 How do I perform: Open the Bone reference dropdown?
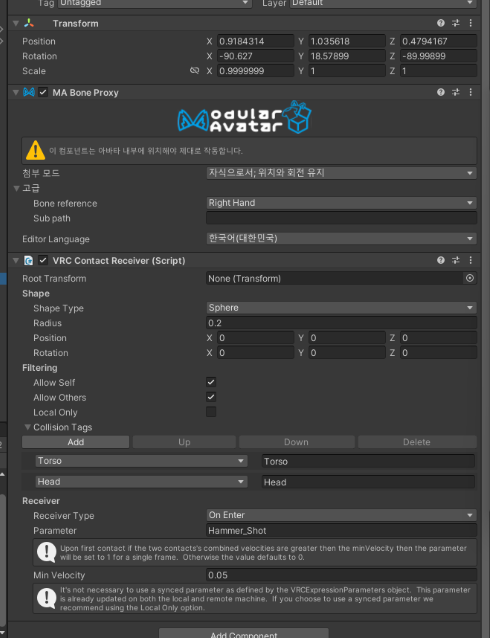[341, 203]
